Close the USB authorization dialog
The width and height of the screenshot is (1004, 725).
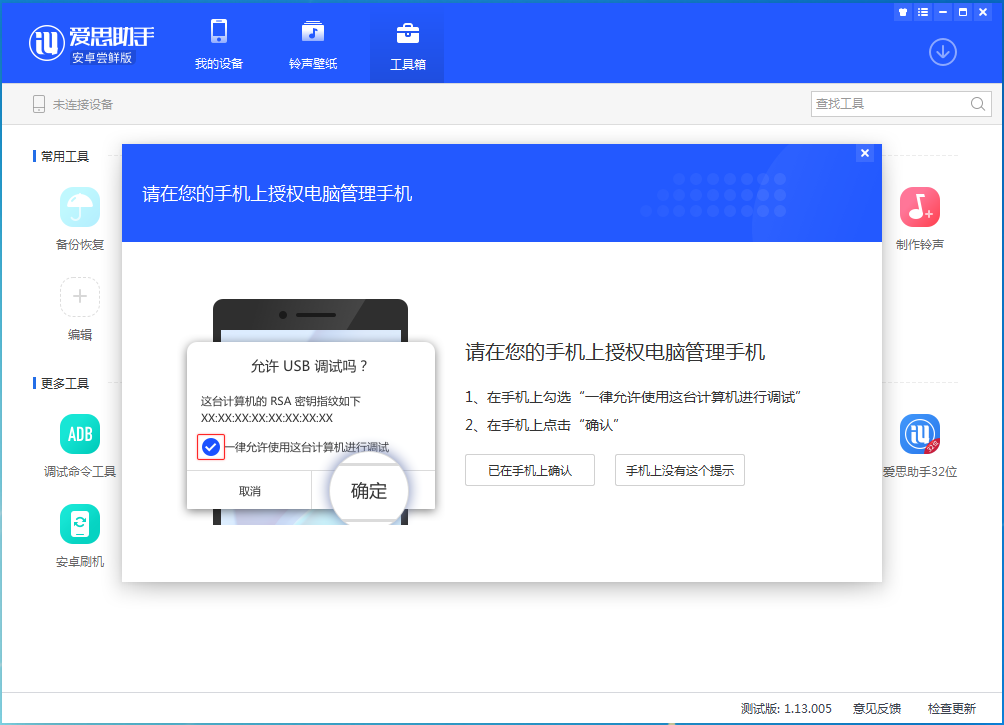(864, 153)
